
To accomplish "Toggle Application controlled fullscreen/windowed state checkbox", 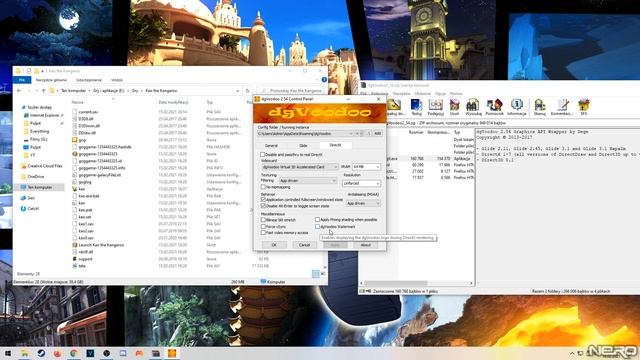I will pyautogui.click(x=263, y=200).
